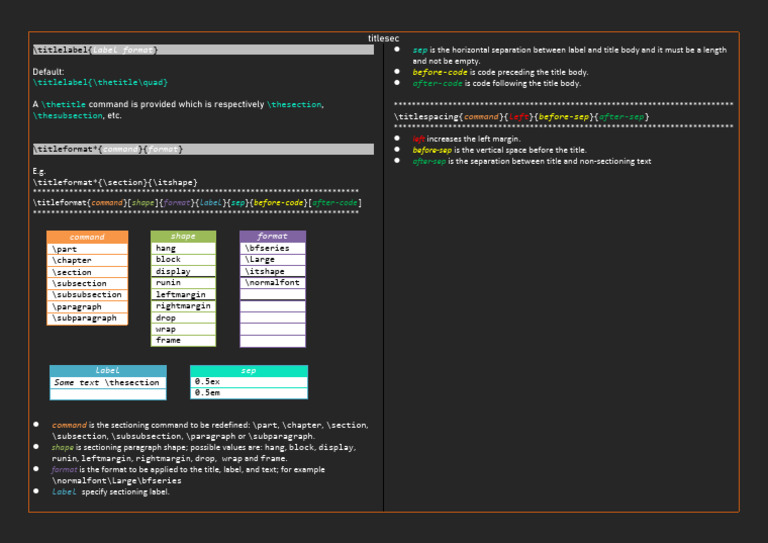Click the \titleformat*{\section}{\itshape} example

115,182
